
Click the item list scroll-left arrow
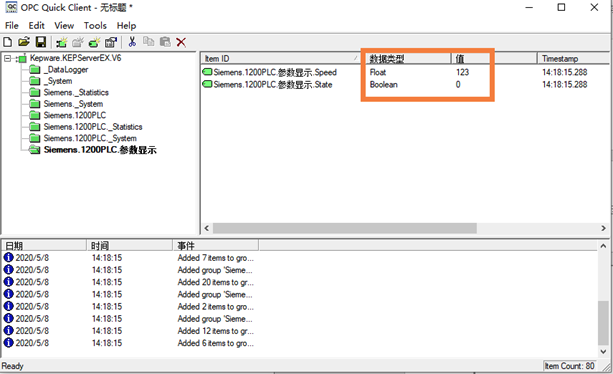(x=207, y=228)
